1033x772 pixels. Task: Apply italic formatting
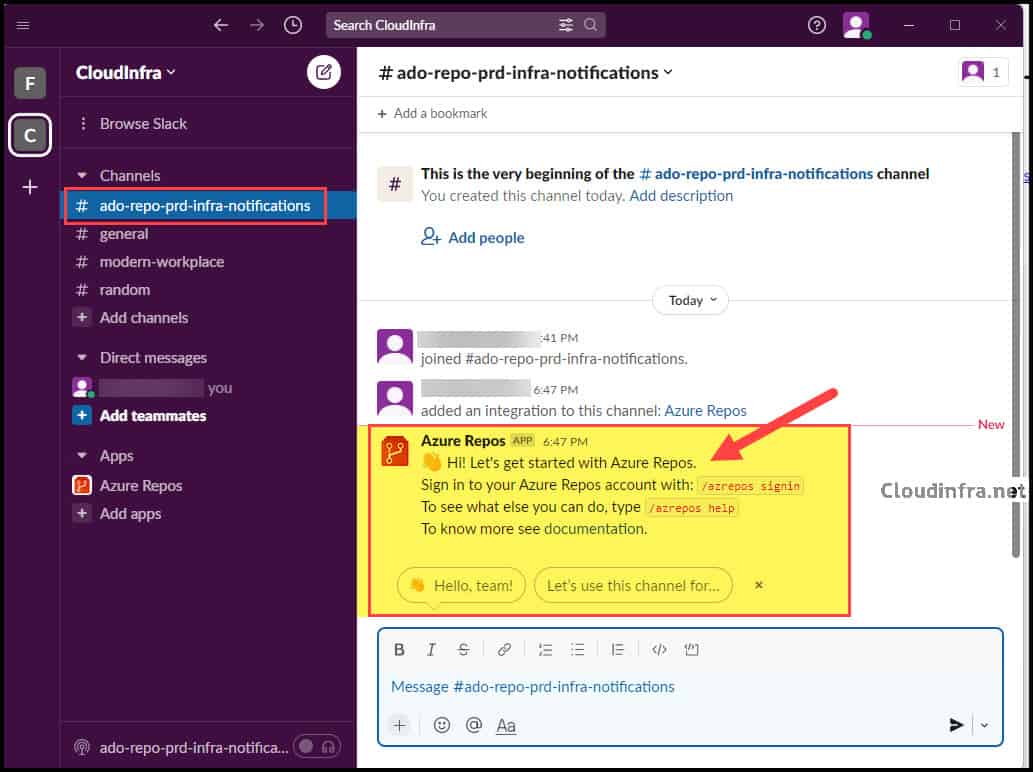click(431, 649)
